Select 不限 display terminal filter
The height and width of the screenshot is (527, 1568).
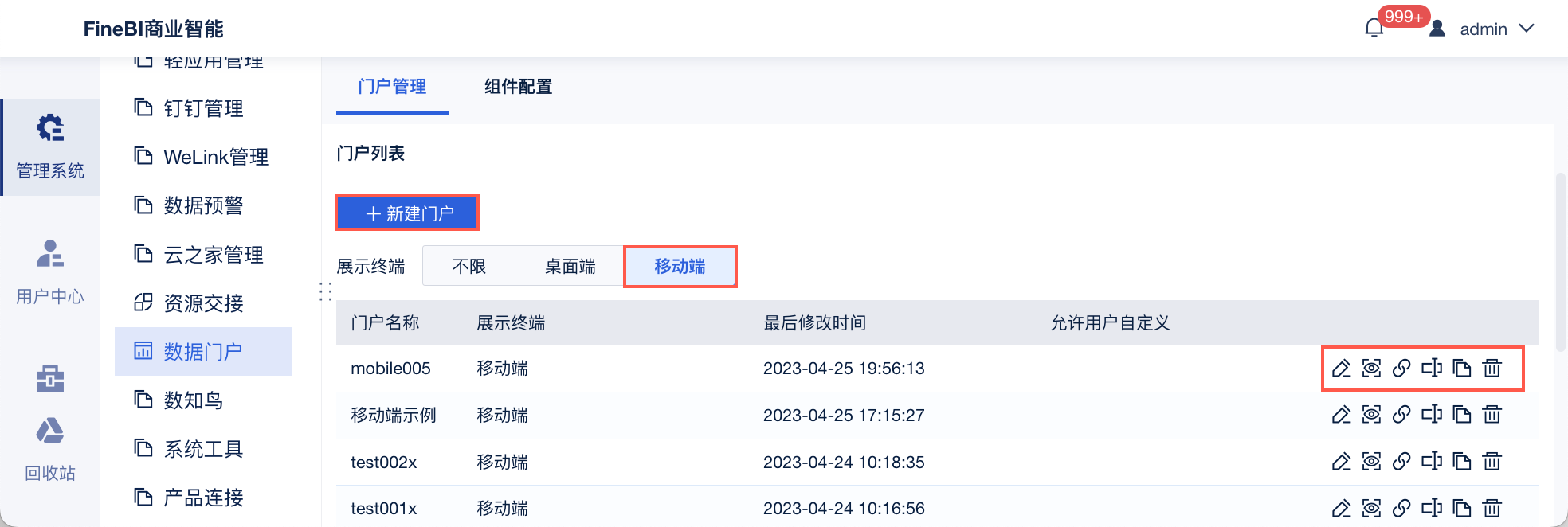coord(469,266)
